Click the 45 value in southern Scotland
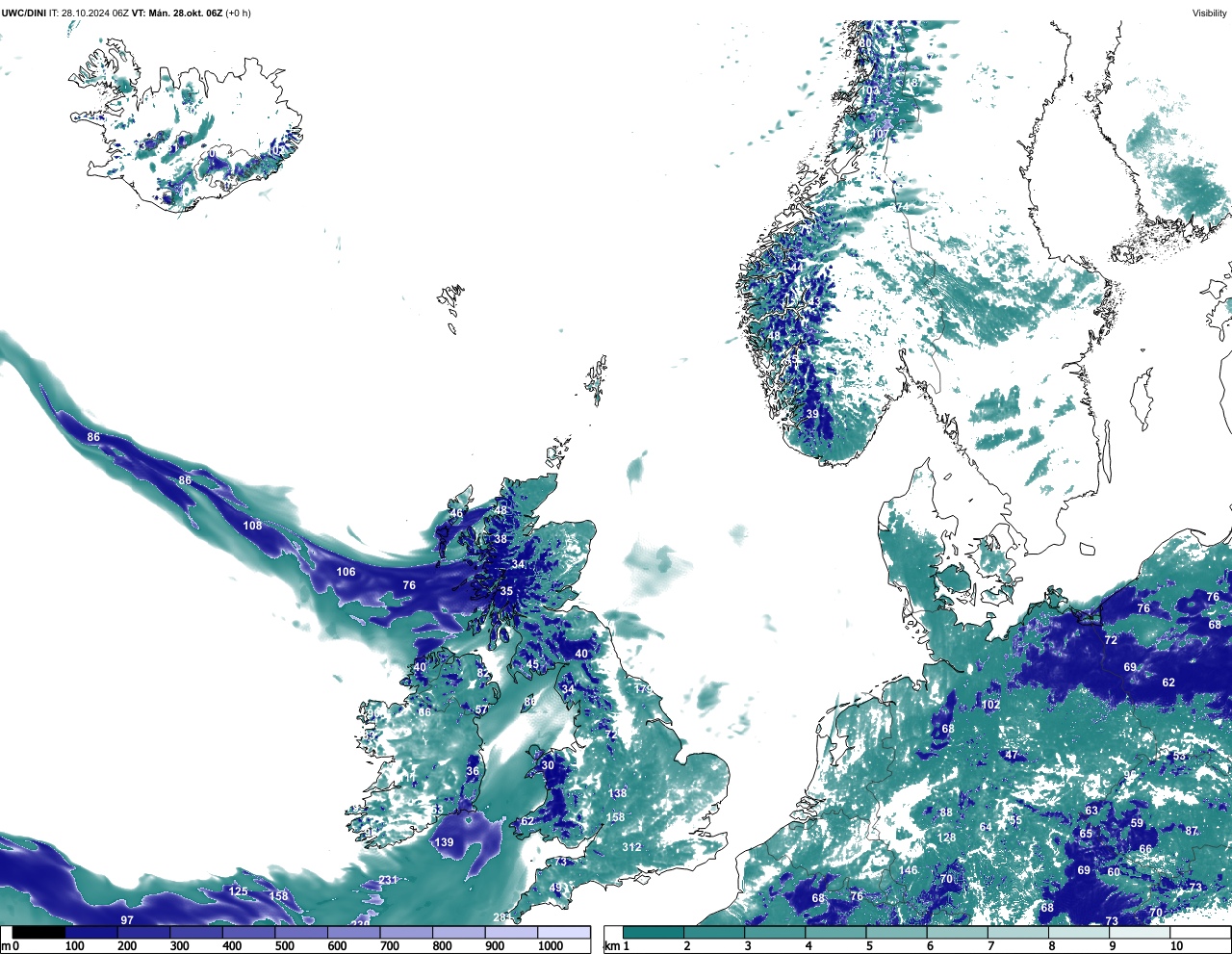 click(532, 664)
